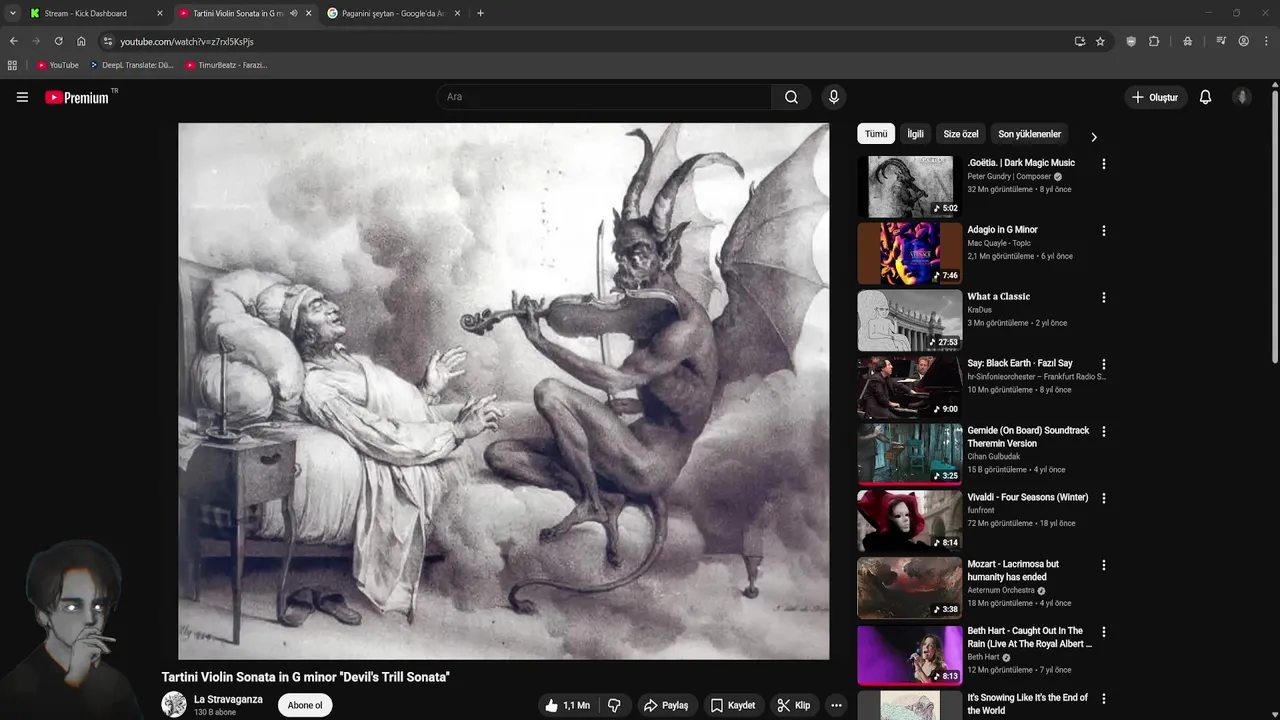Open What a Classic video title
Image resolution: width=1280 pixels, height=720 pixels.
pyautogui.click(x=998, y=296)
